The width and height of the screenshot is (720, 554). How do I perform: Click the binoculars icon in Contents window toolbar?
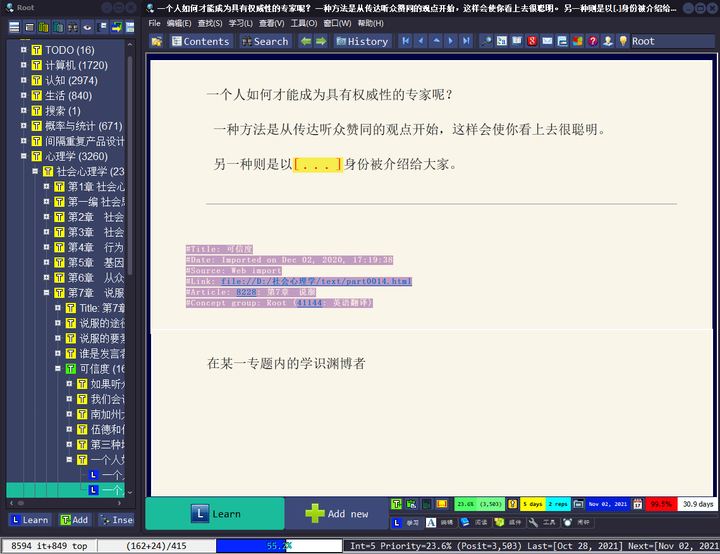click(73, 28)
